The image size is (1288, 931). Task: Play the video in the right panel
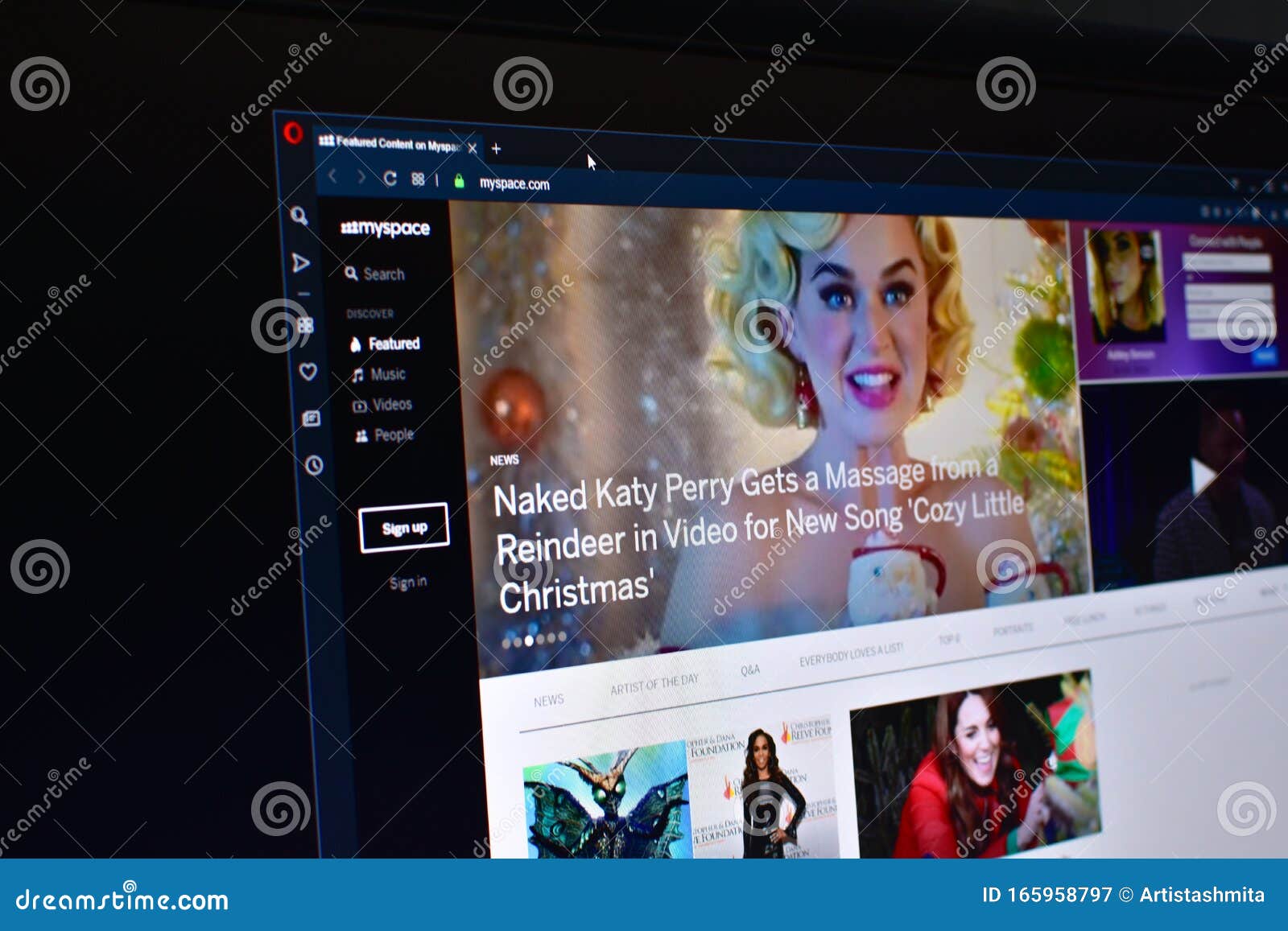[1203, 476]
